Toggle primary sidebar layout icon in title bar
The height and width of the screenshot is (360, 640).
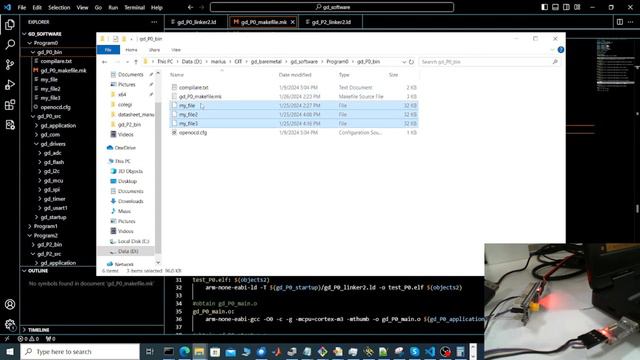(x=544, y=7)
